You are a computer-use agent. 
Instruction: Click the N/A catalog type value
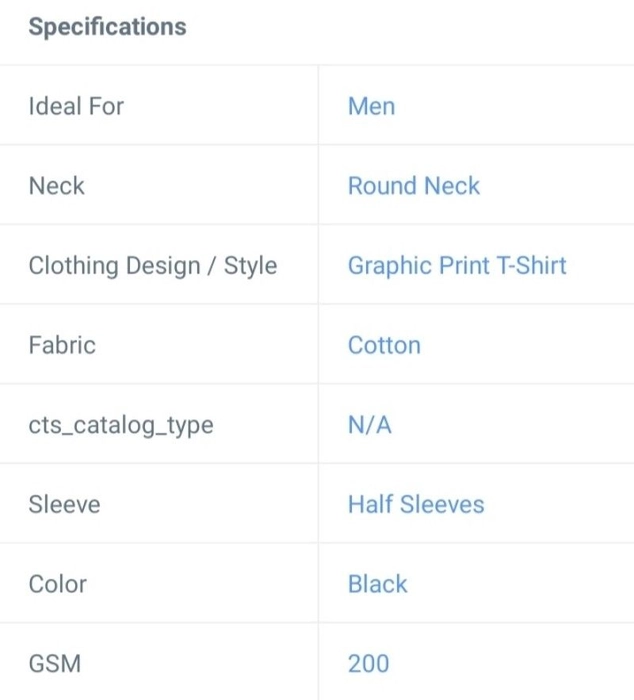click(x=370, y=425)
